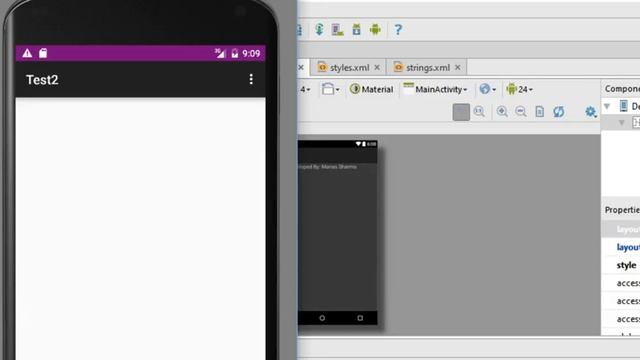Collapse the Device Screen tree node
The image size is (640, 360).
coord(607,107)
